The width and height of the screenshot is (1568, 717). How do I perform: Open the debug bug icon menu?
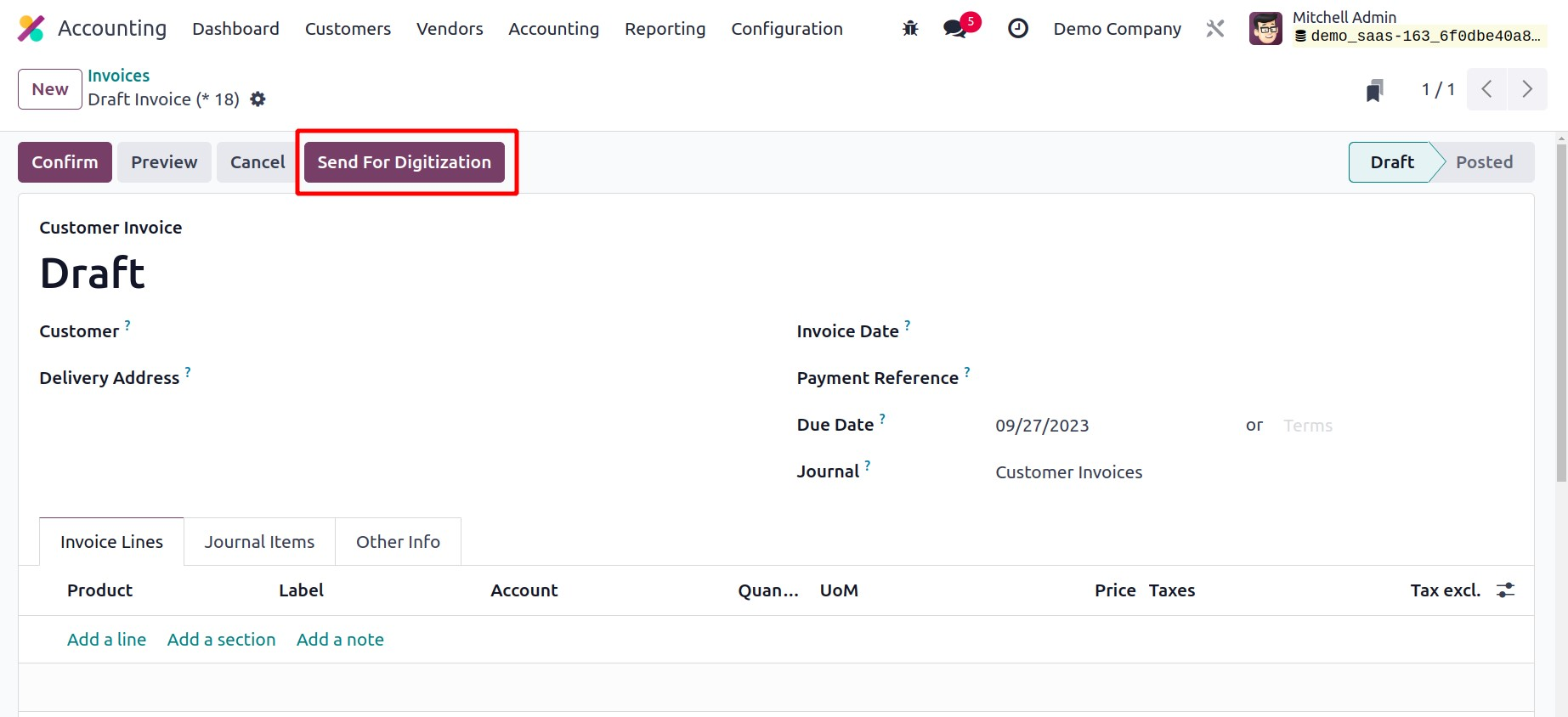[x=910, y=29]
